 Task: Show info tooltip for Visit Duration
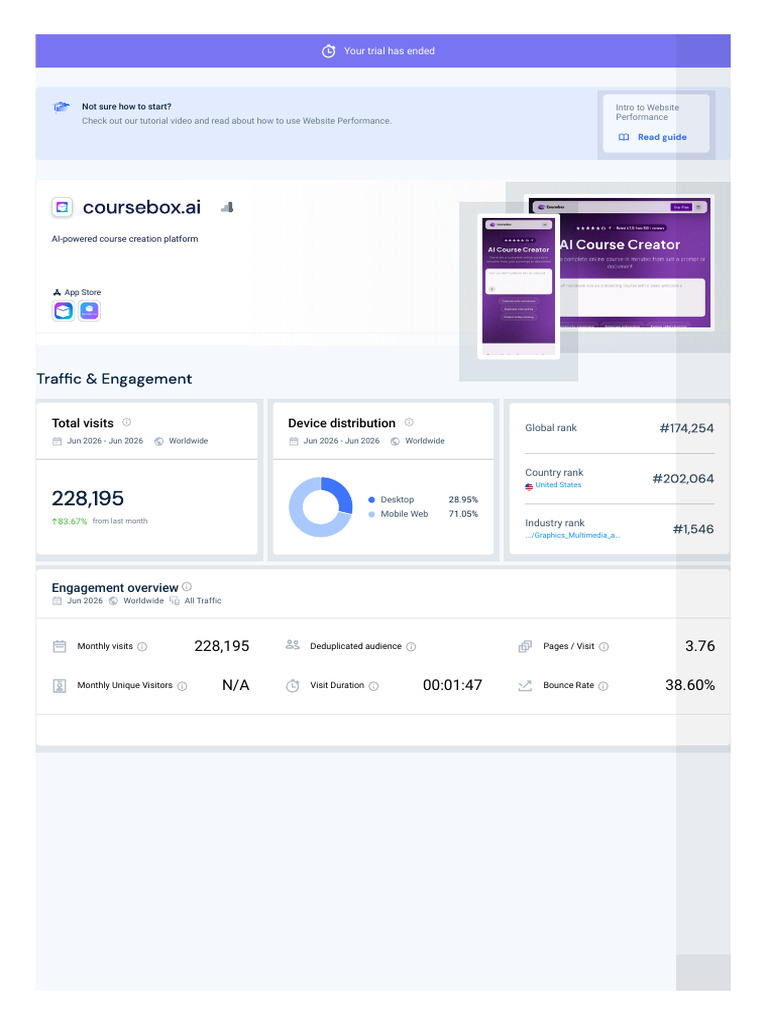click(374, 686)
